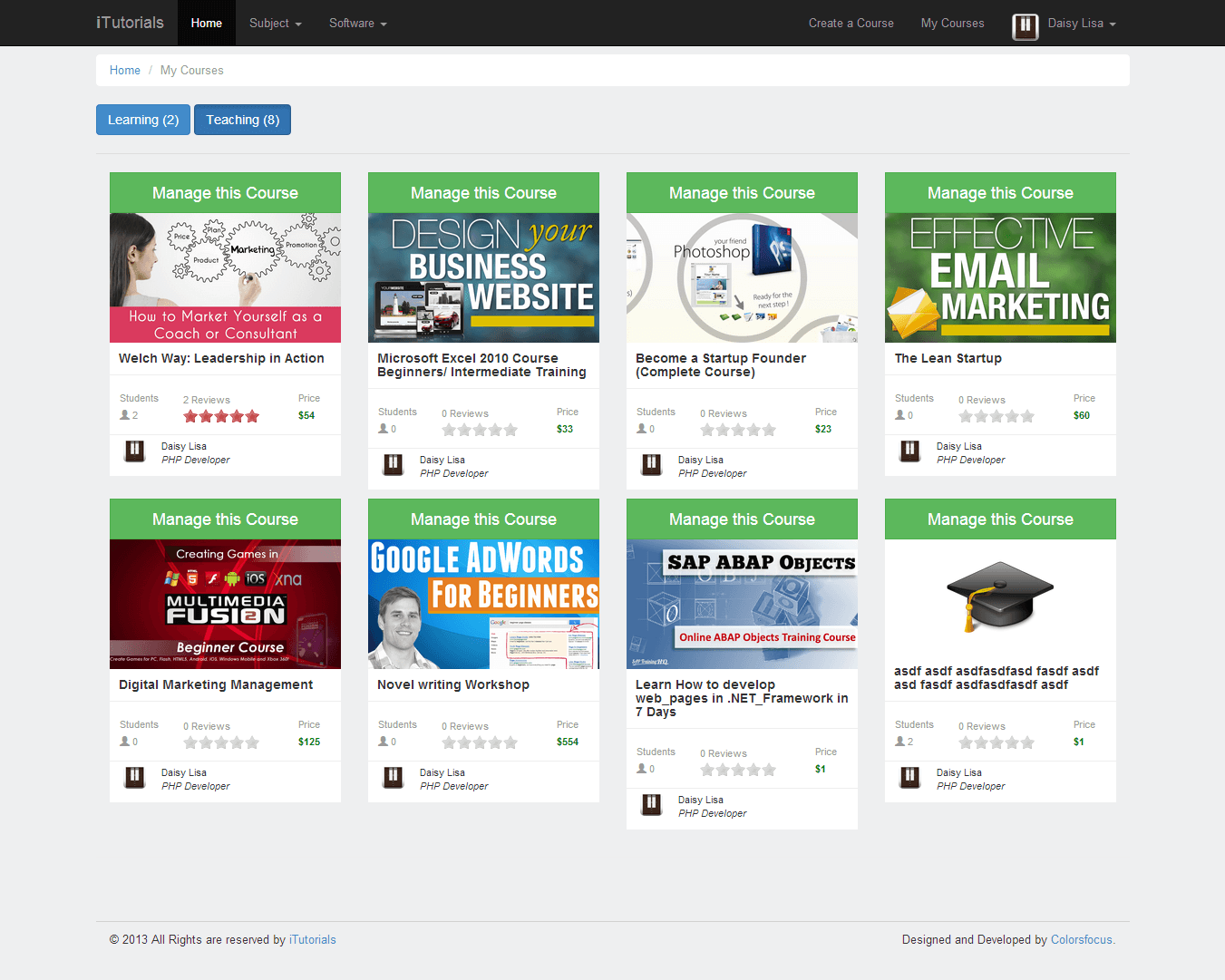The image size is (1225, 980).
Task: Open My Courses in navbar
Action: (953, 23)
